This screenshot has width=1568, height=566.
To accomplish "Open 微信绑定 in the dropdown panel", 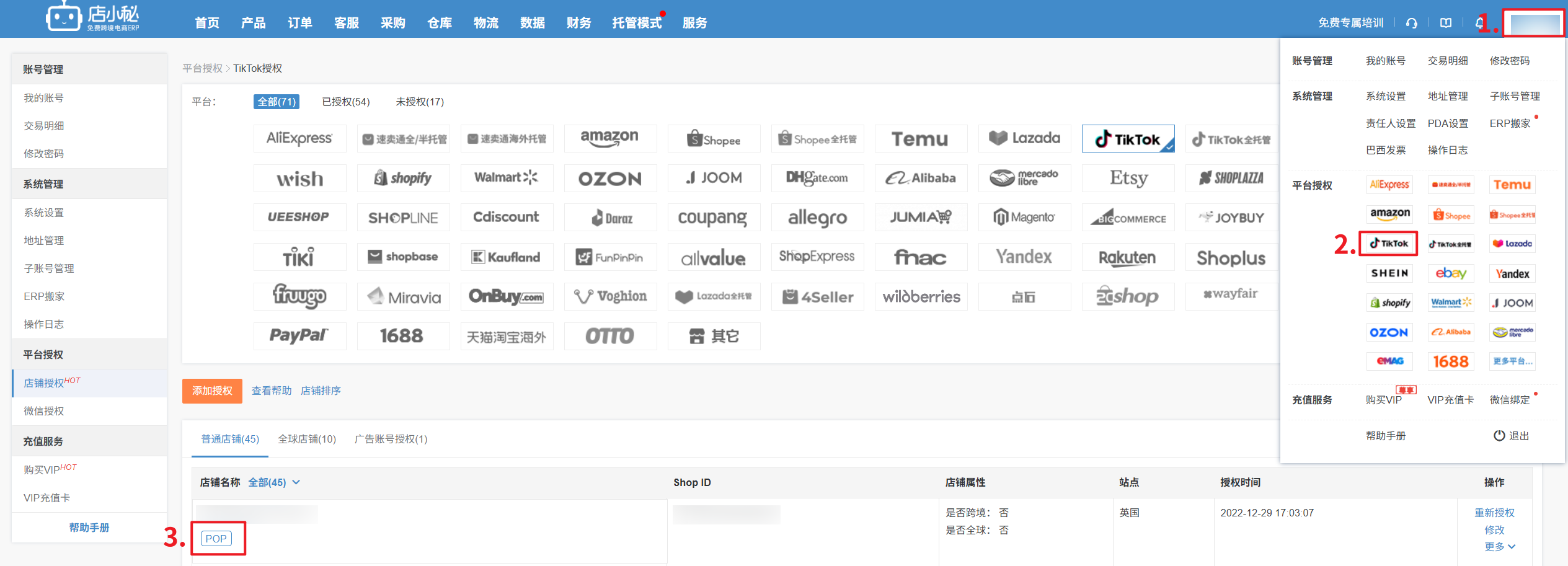I will (x=1510, y=400).
